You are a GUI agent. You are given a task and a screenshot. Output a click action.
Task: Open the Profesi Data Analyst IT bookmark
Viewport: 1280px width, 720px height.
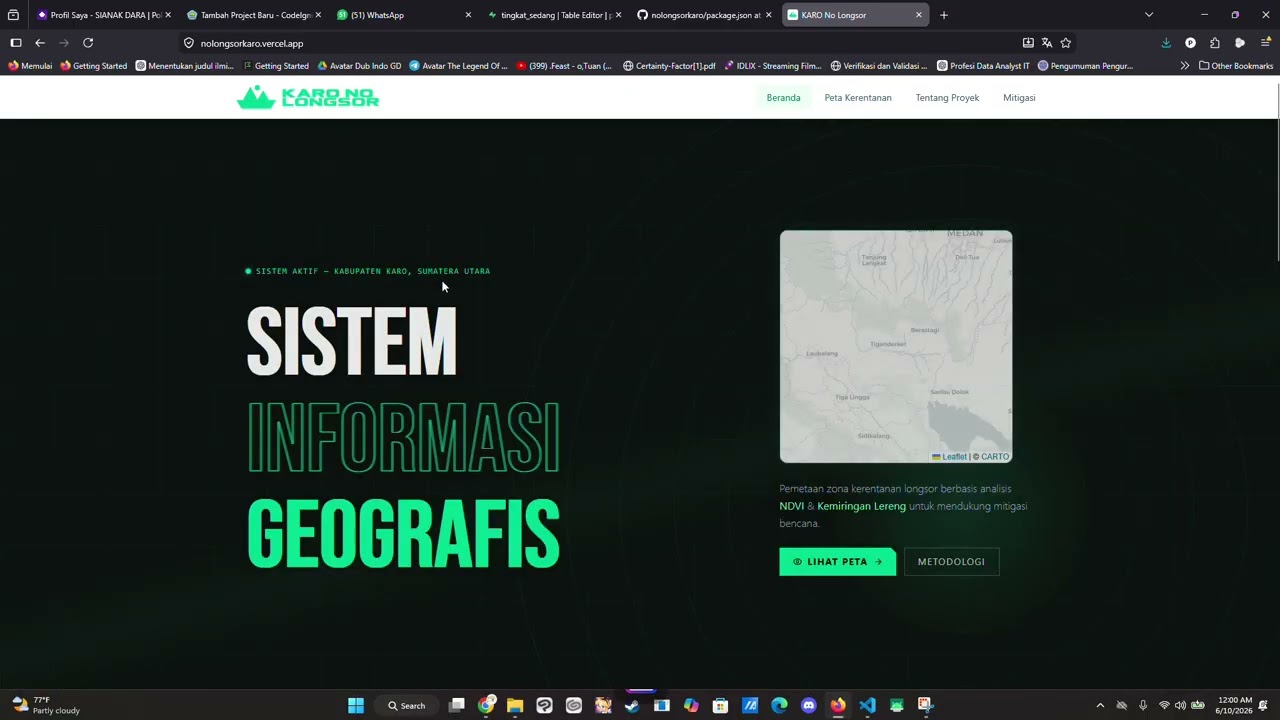(x=983, y=66)
